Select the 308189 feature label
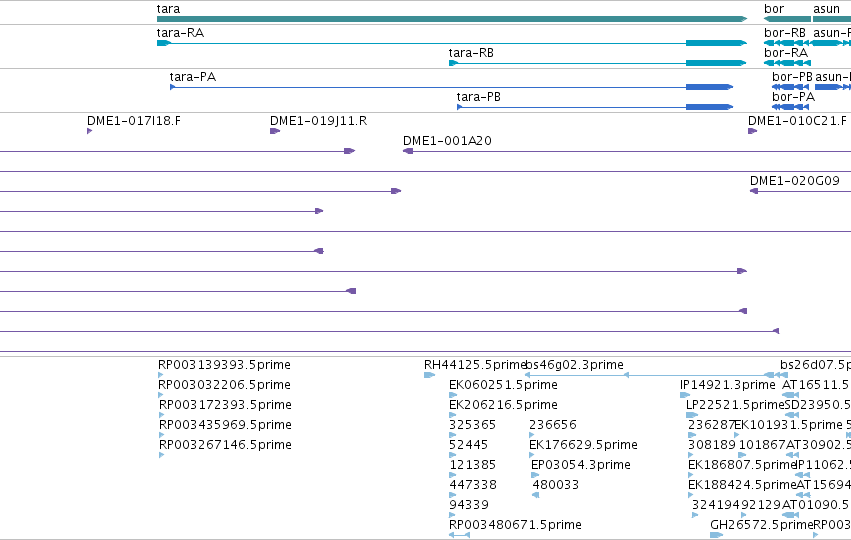Viewport: 851px width, 540px height. coord(712,444)
